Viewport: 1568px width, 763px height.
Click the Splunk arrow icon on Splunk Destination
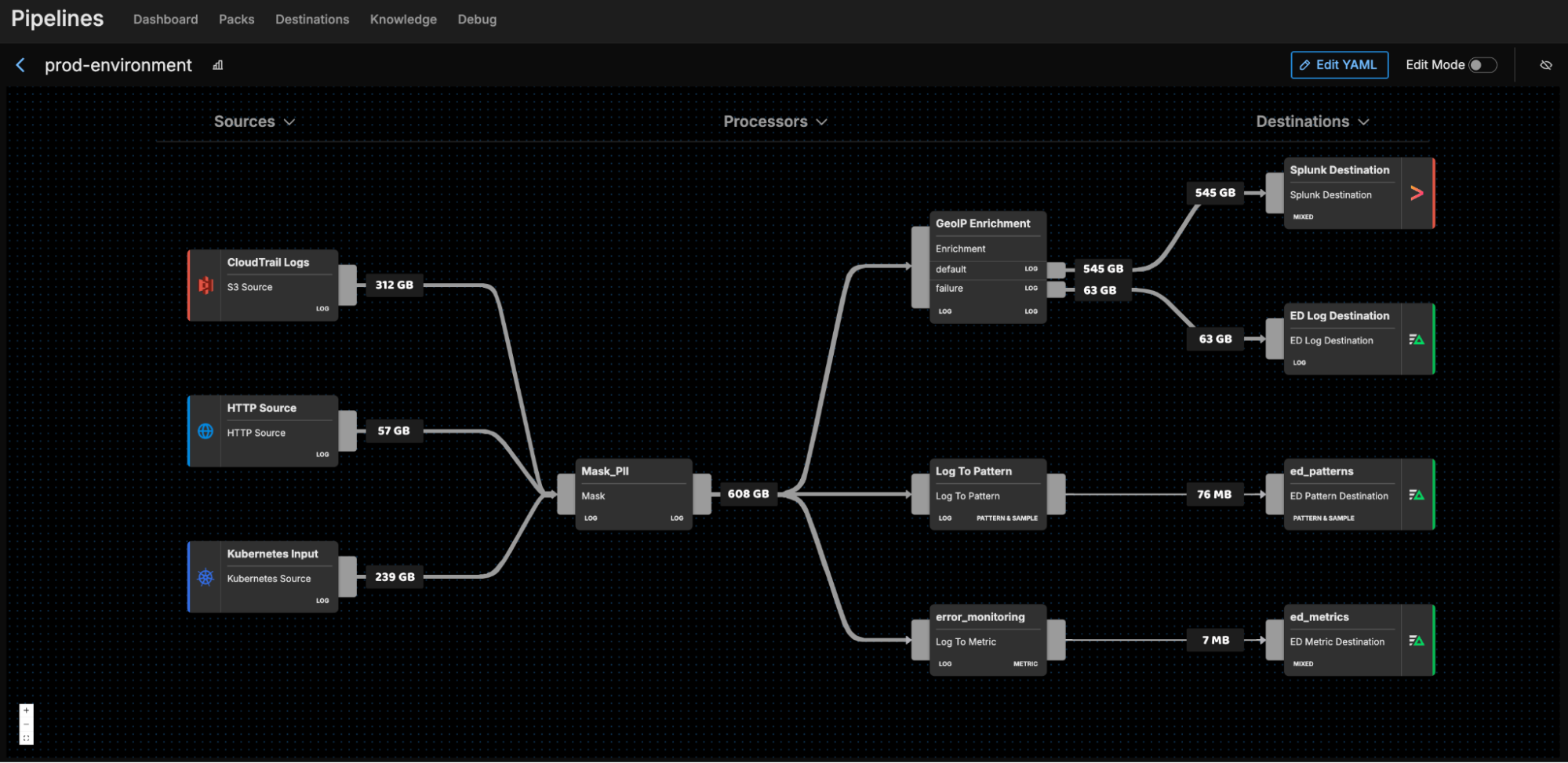coord(1417,192)
